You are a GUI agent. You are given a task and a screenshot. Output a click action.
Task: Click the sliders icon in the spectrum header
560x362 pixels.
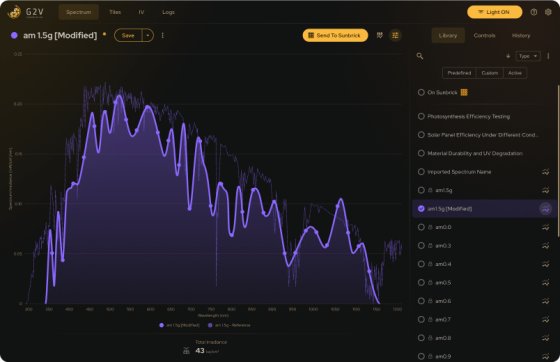[x=395, y=35]
